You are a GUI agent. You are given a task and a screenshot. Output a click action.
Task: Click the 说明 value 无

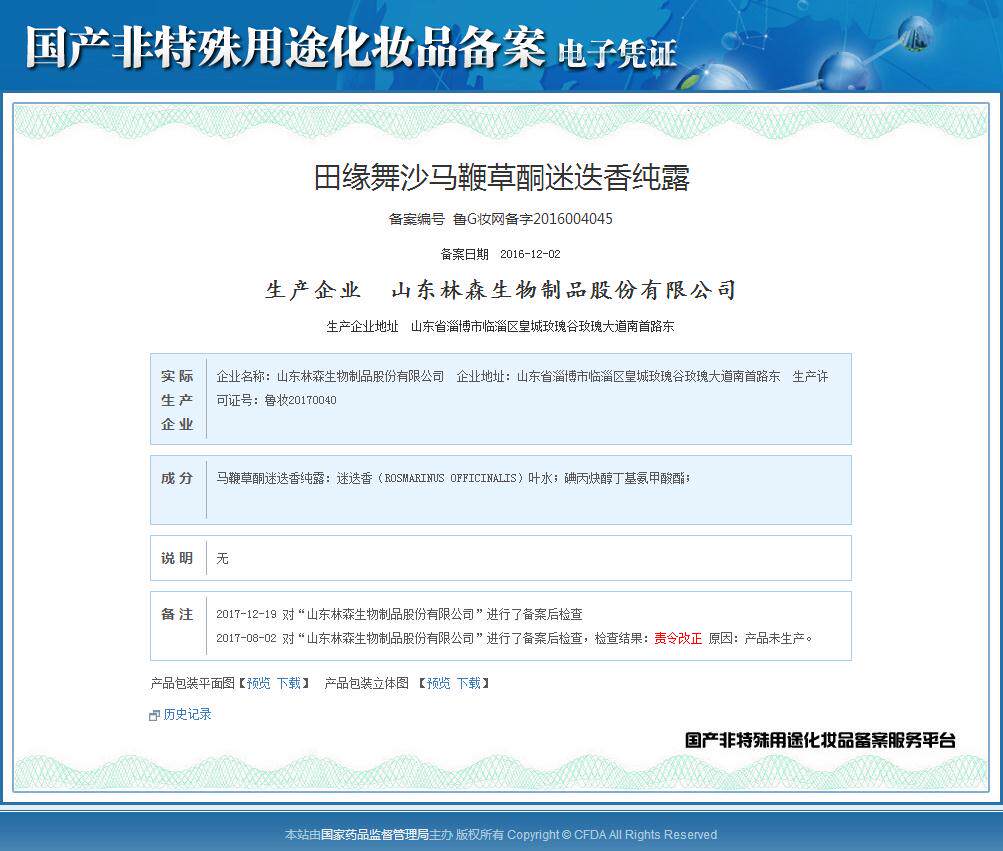pos(222,558)
